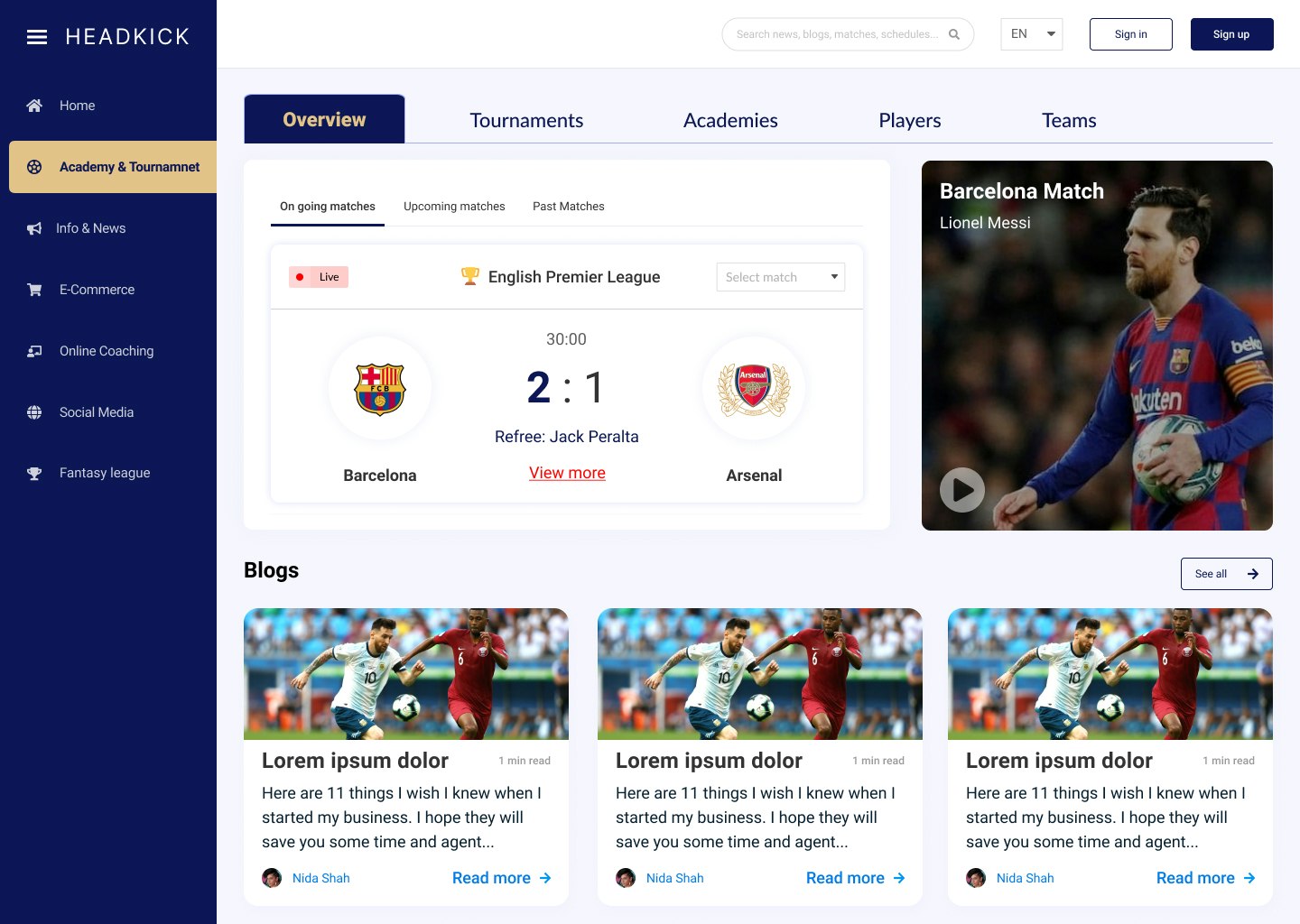Click the search news input field
The width and height of the screenshot is (1300, 924).
pyautogui.click(x=848, y=34)
